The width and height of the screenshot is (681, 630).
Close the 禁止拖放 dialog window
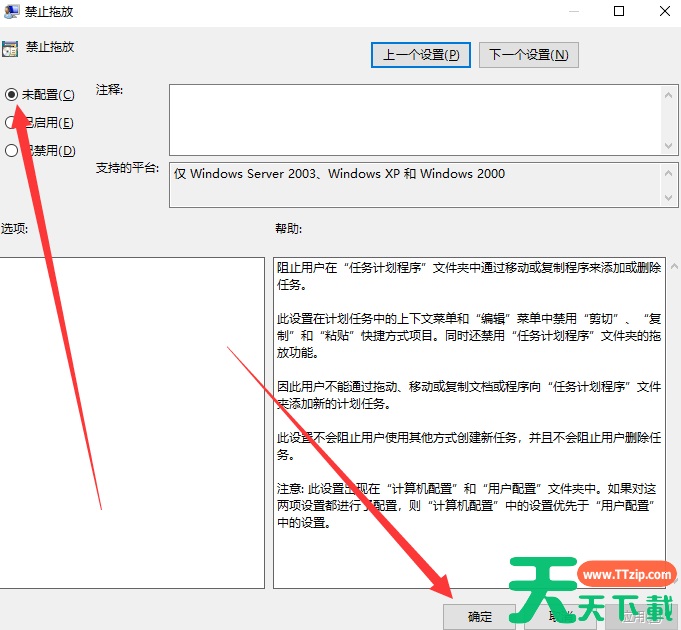(664, 12)
